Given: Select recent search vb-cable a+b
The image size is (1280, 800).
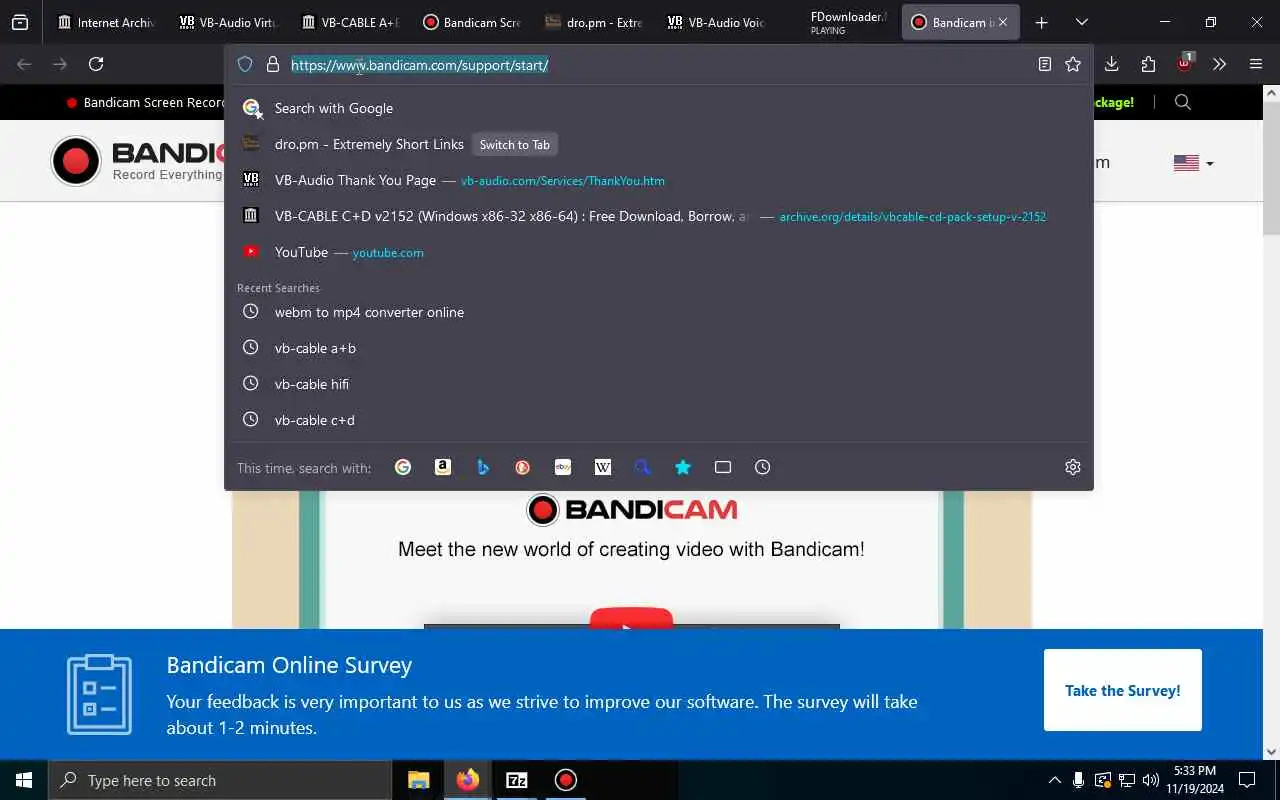Looking at the screenshot, I should click(x=659, y=348).
